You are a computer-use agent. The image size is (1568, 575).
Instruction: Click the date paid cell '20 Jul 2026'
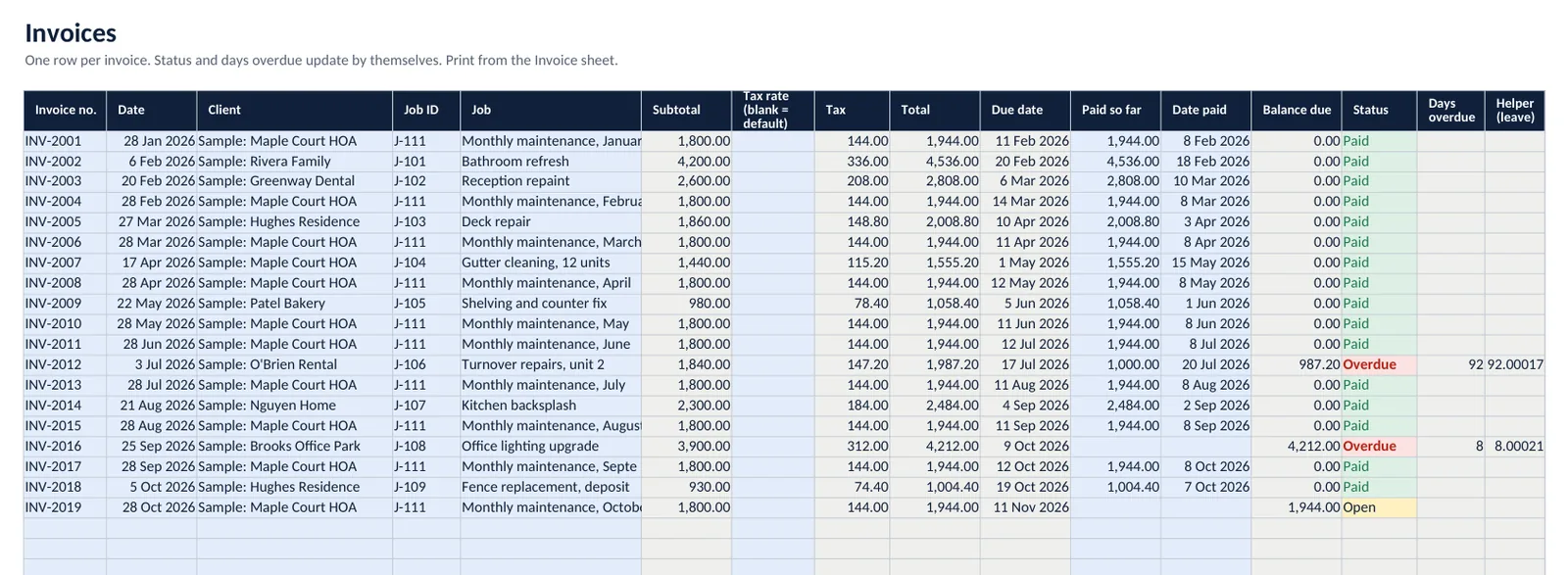pyautogui.click(x=1205, y=365)
